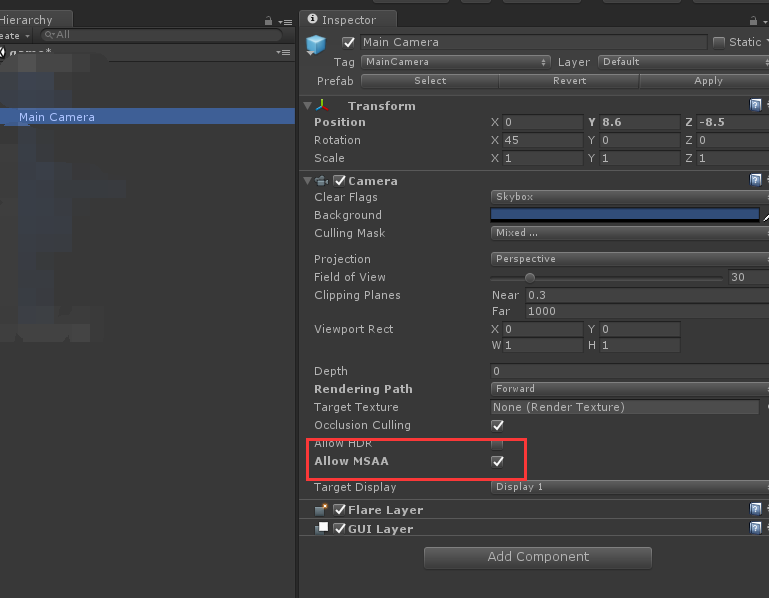Open the Background color swatch

click(625, 215)
